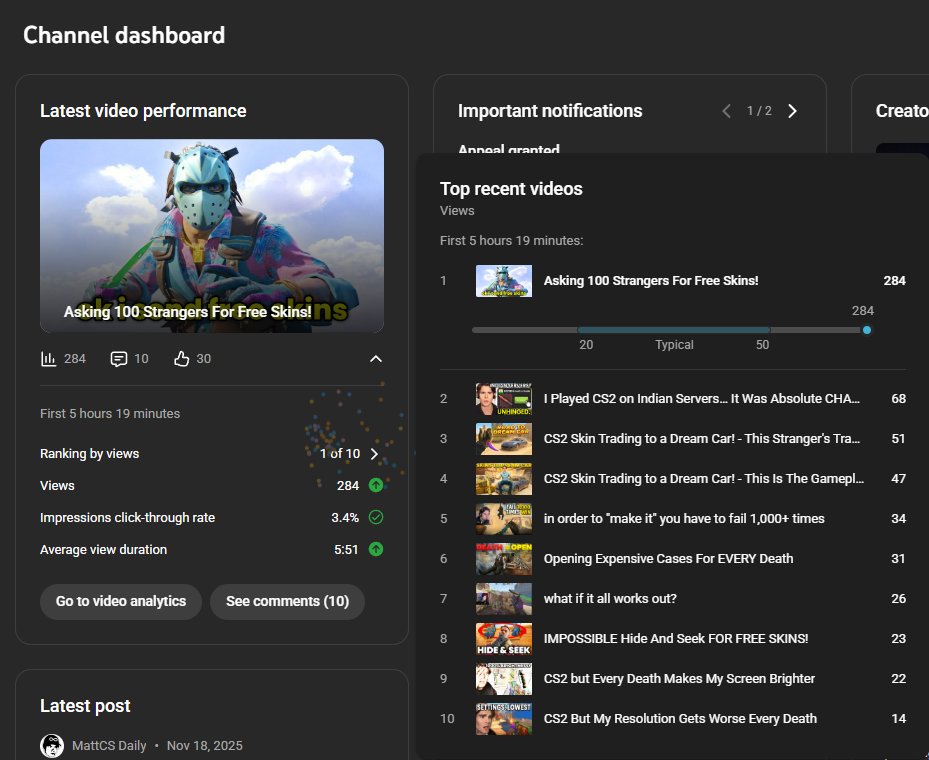Click the previous notification left chevron
Image resolution: width=929 pixels, height=760 pixels.
tap(726, 111)
